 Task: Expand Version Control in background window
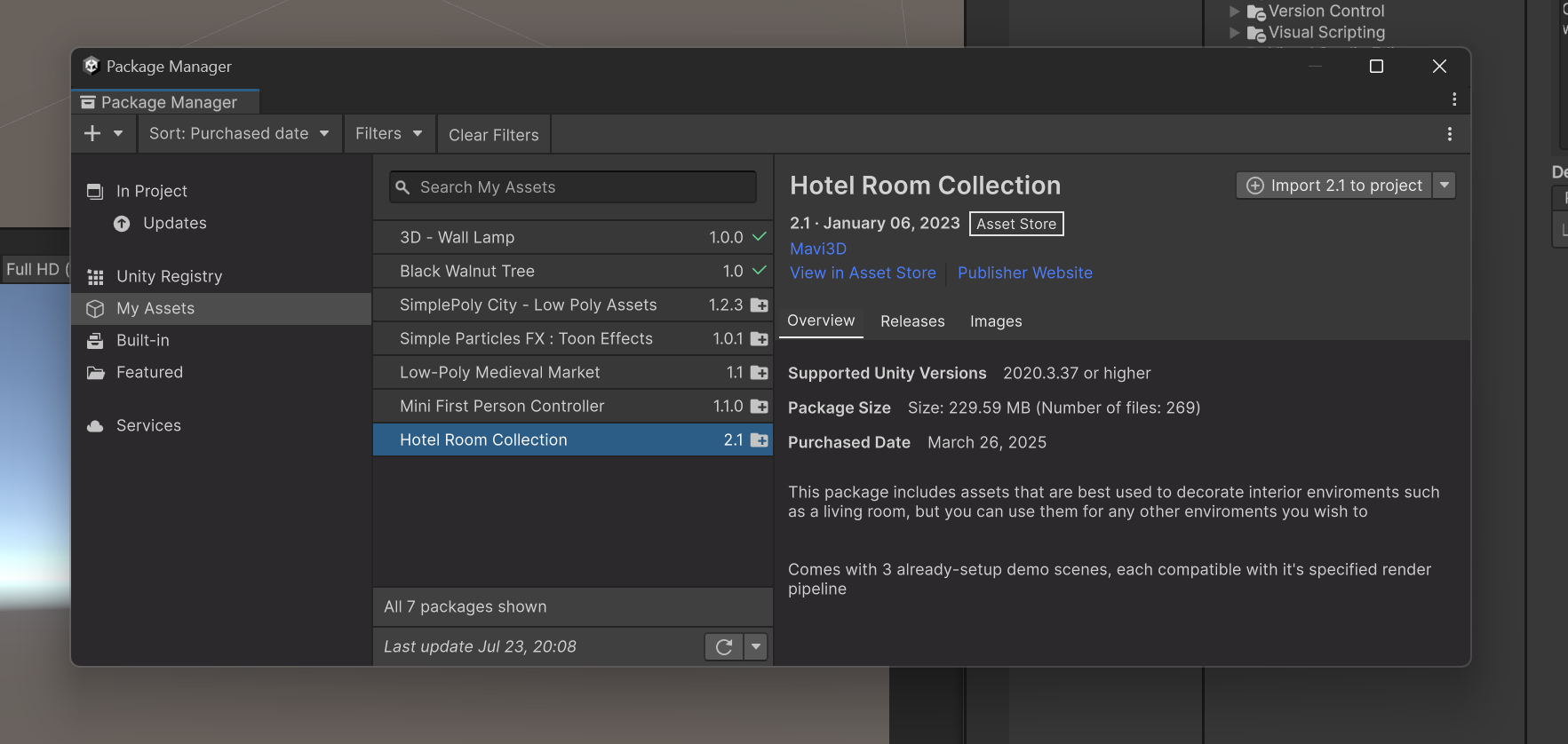[1234, 12]
